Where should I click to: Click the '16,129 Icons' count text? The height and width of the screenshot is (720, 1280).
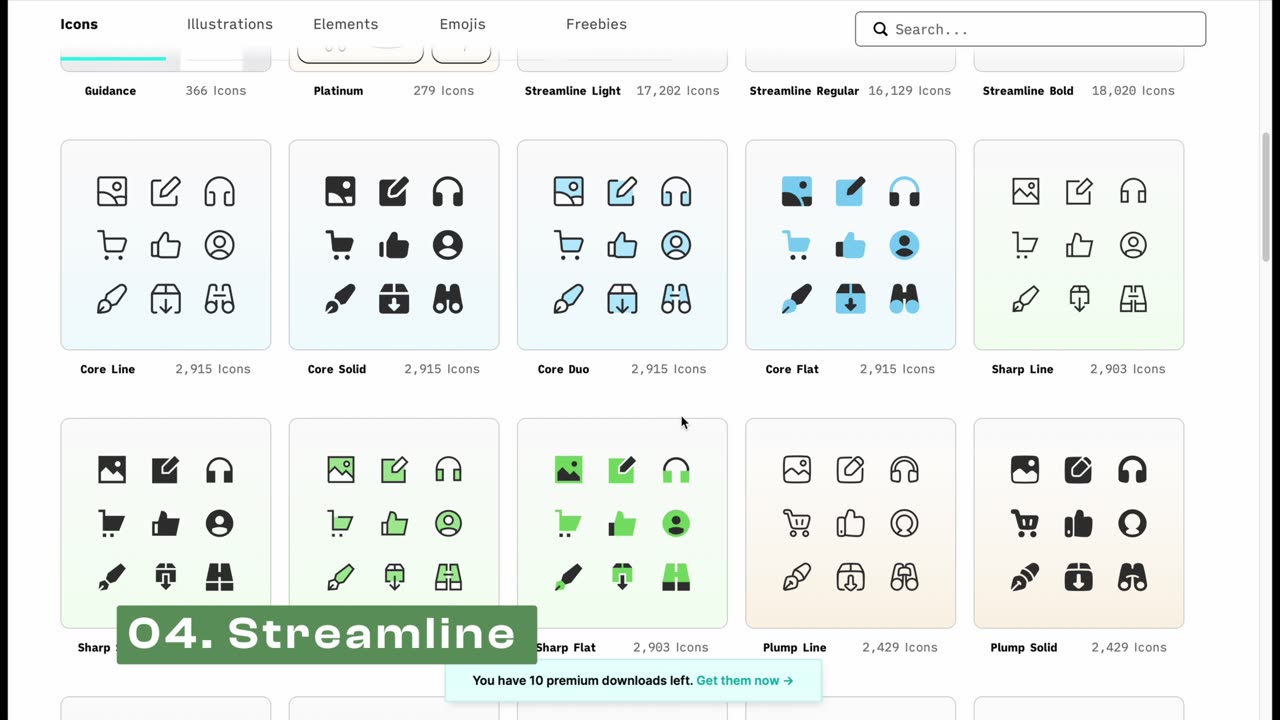909,91
